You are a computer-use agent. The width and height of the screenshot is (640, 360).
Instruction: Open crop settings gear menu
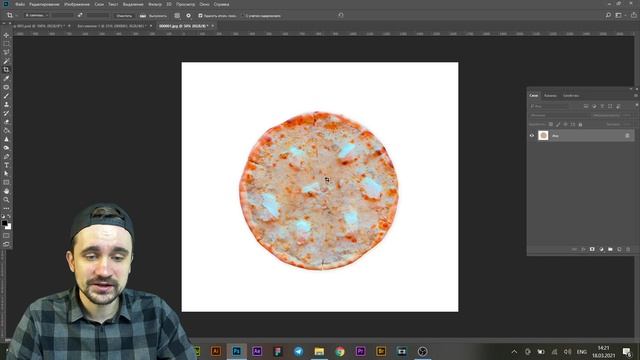[x=189, y=16]
